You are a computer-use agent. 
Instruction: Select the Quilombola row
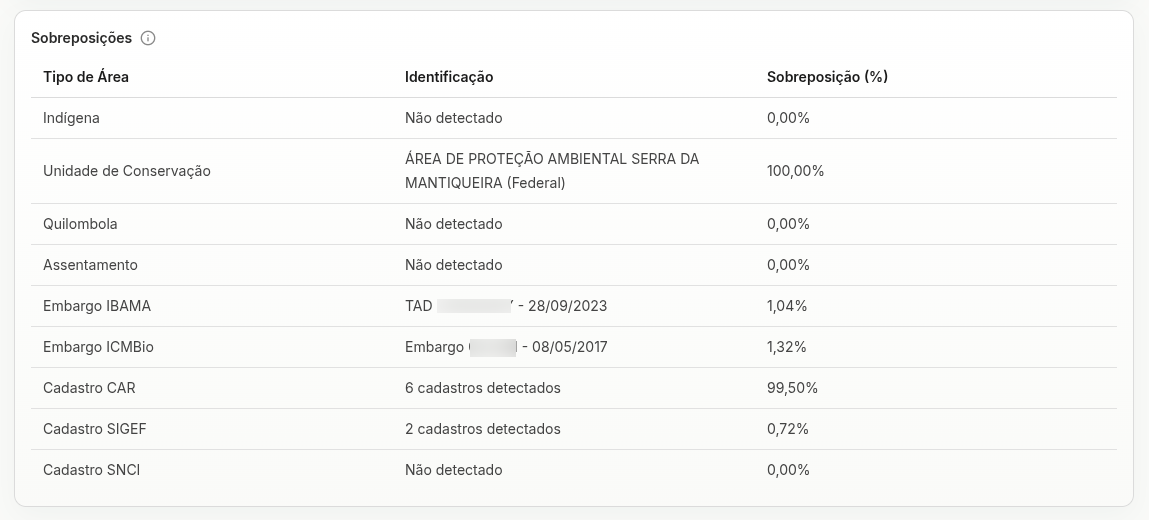tap(574, 223)
